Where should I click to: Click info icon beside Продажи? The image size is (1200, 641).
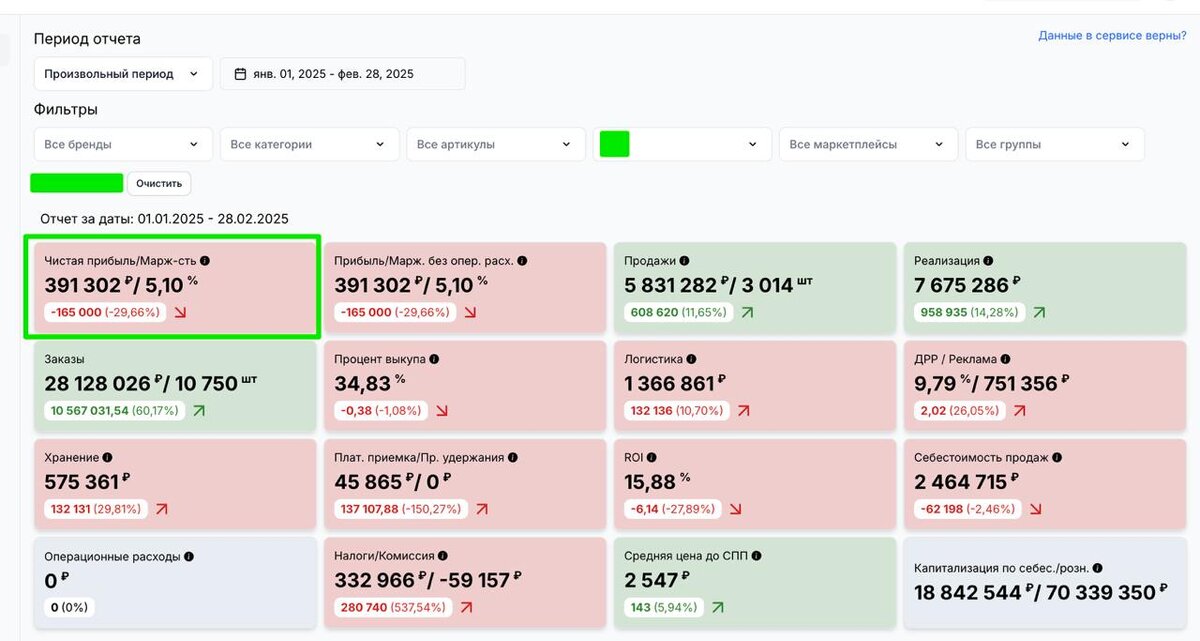click(684, 261)
